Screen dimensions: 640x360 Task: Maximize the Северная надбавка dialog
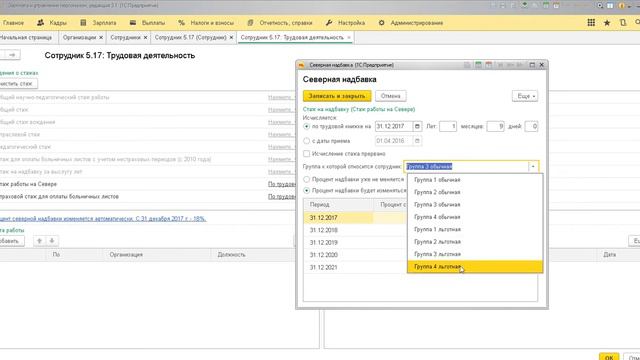(x=532, y=65)
